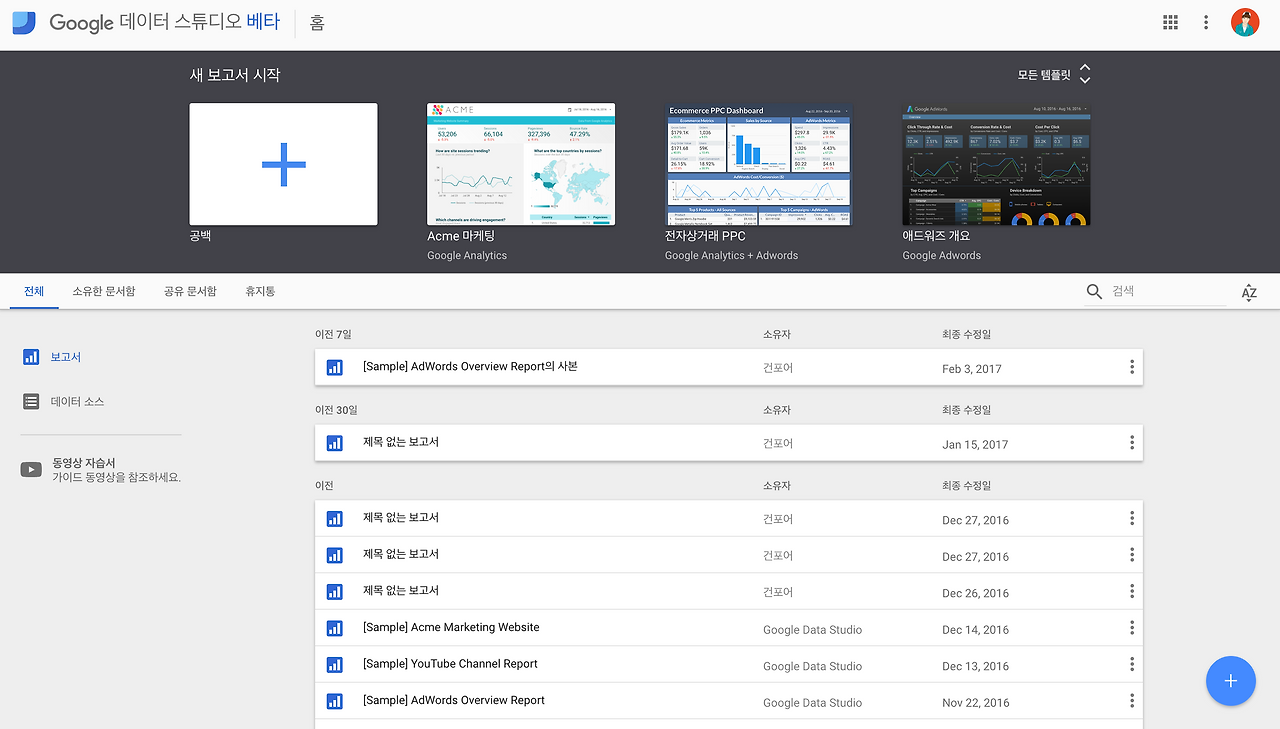Screen dimensions: 1280x729
Task: Open the header vertical dots menu
Action: [1207, 22]
